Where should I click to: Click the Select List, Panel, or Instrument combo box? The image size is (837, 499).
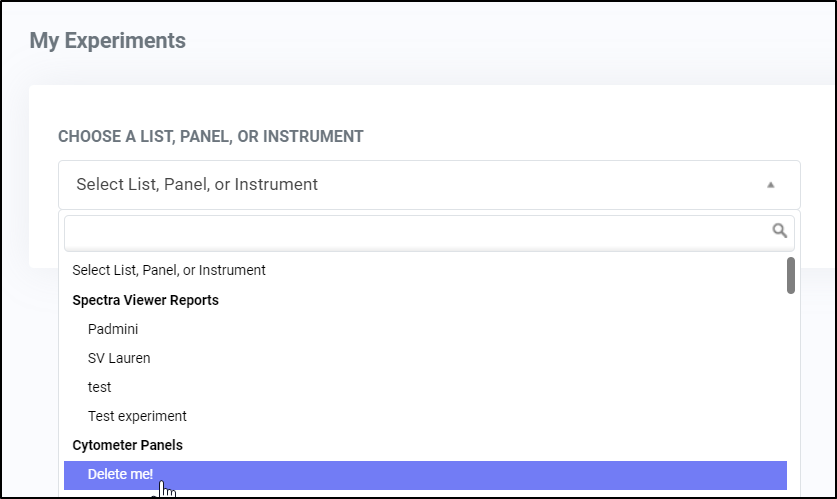[x=429, y=185]
